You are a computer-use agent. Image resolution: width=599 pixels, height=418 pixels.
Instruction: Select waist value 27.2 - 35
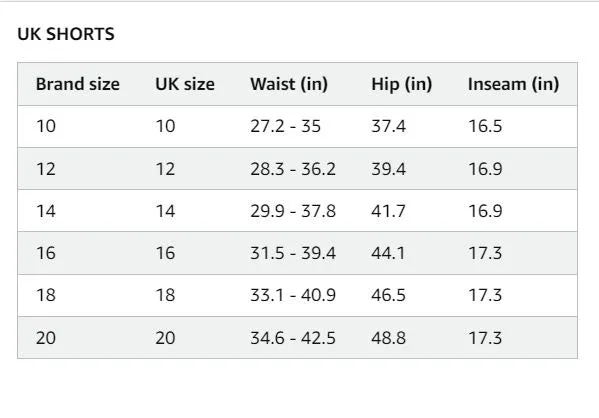tap(285, 126)
